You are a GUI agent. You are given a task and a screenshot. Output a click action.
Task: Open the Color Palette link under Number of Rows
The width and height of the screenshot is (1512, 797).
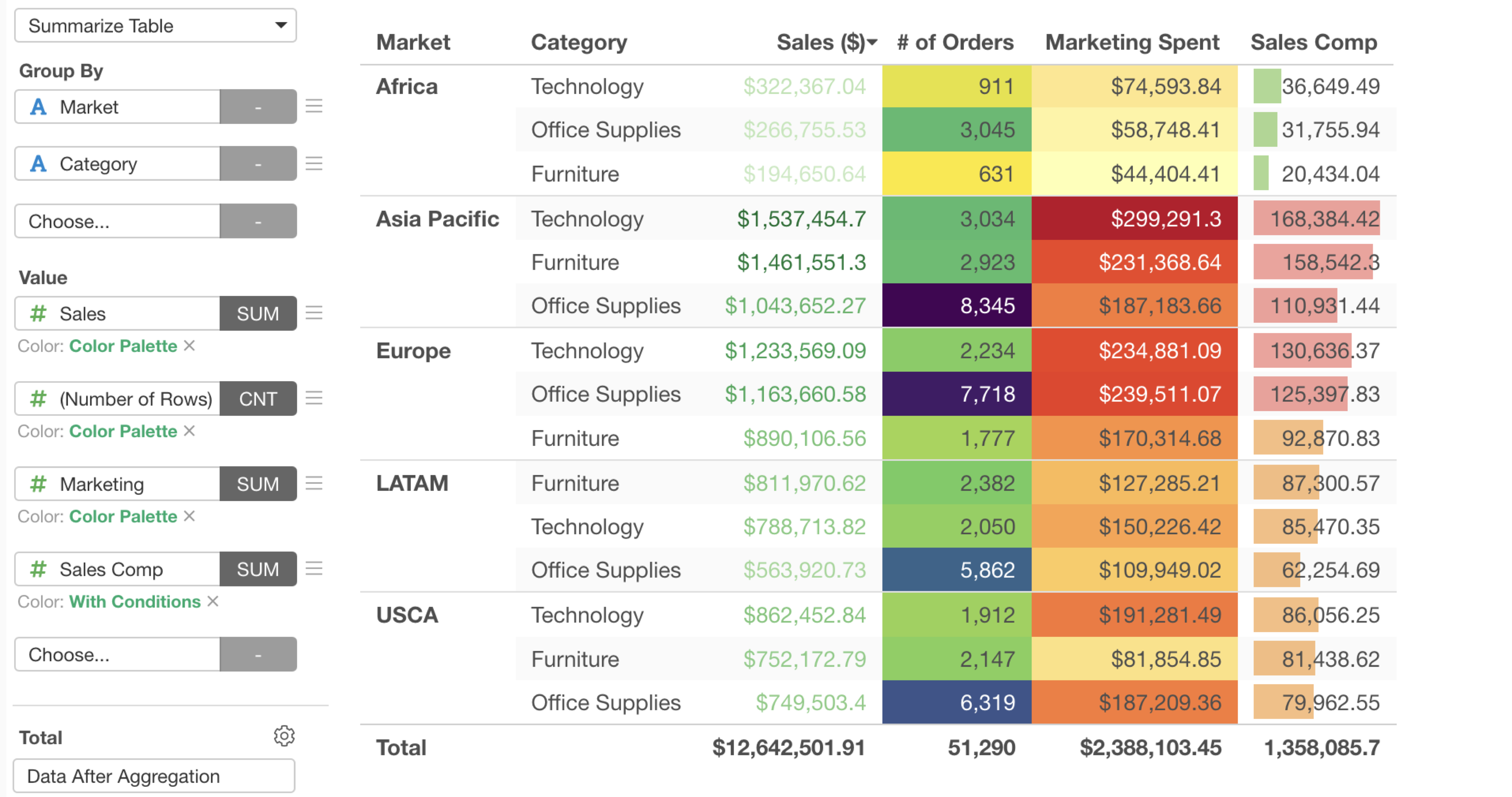point(123,431)
